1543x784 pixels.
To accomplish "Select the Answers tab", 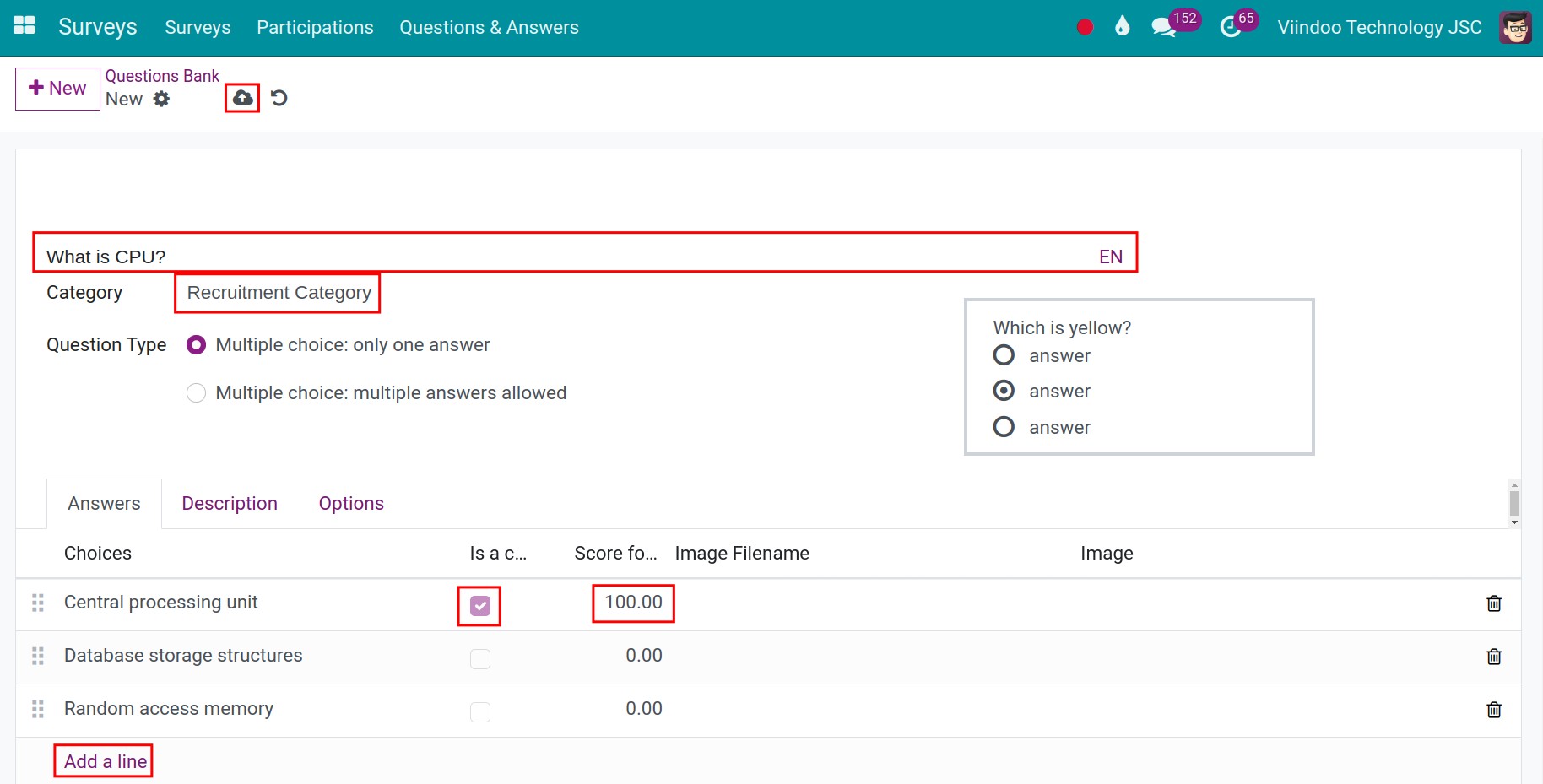I will 104,504.
